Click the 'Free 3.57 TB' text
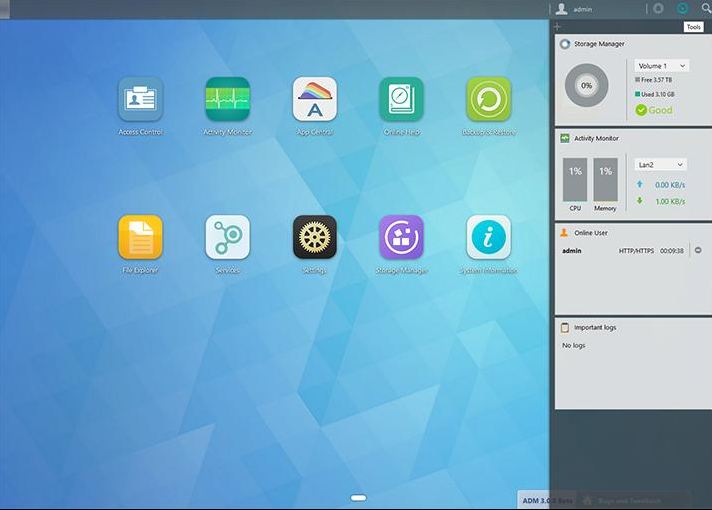The image size is (712, 510). [x=656, y=80]
